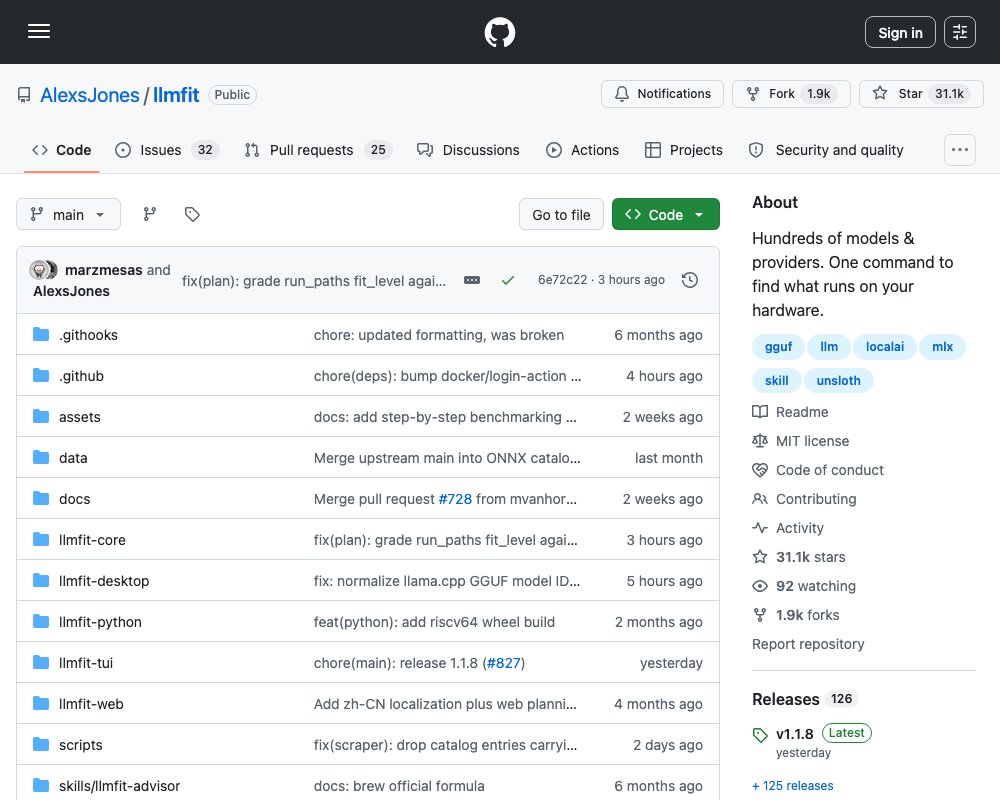Open the main branch selector dropdown
The width and height of the screenshot is (1000, 800).
[68, 214]
